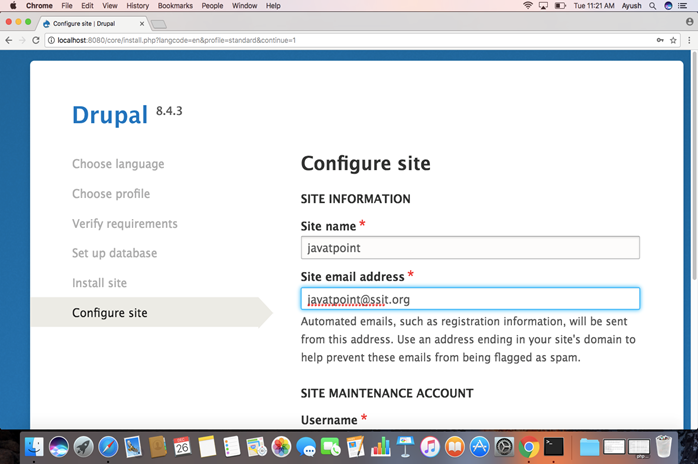Viewport: 698px width, 464px height.
Task: Open the blue folder stack in dock
Action: (589, 447)
